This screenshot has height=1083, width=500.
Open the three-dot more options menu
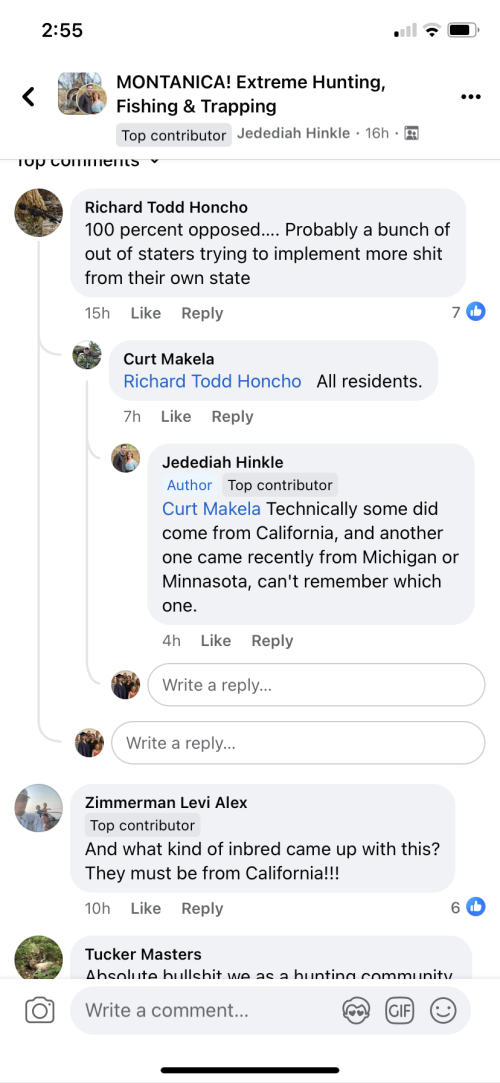(470, 97)
